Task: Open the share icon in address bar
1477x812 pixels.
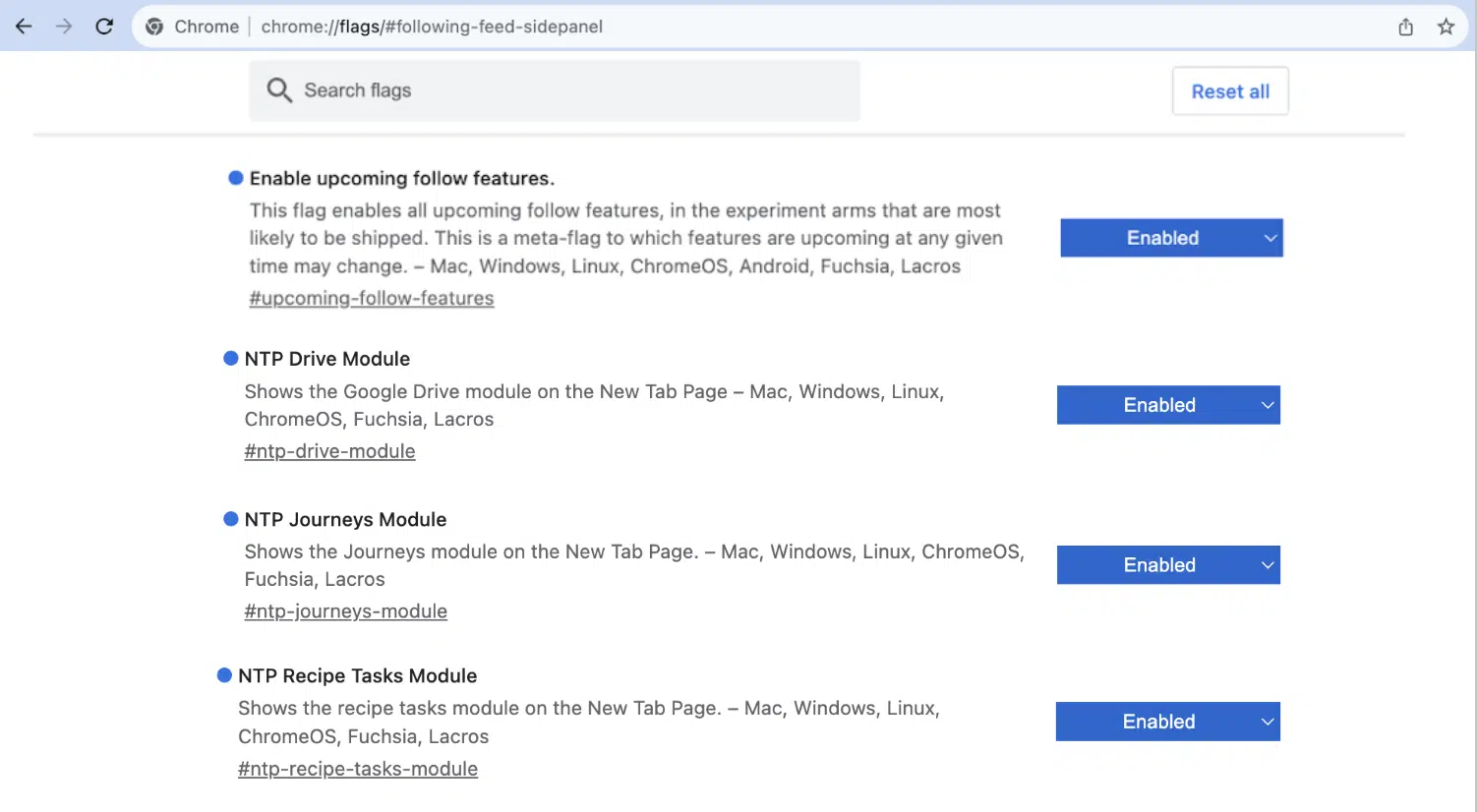Action: pyautogui.click(x=1406, y=27)
